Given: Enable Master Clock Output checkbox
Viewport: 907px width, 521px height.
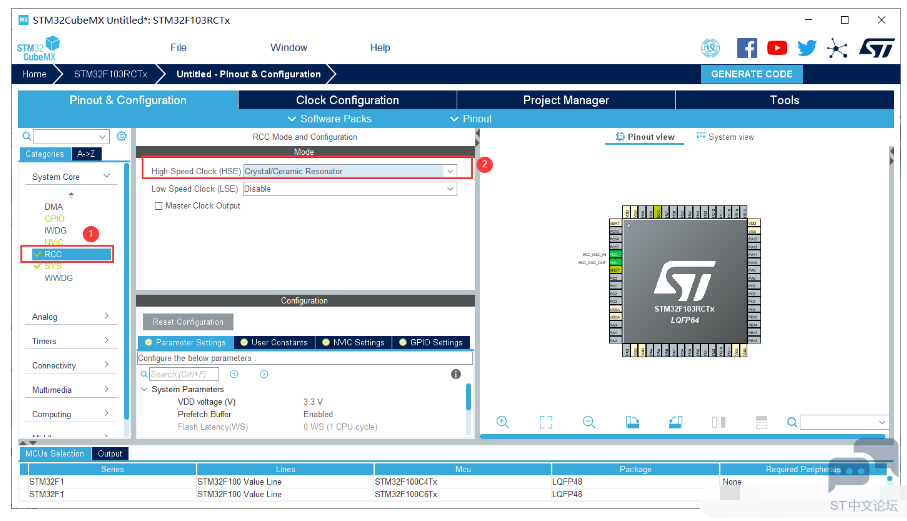Looking at the screenshot, I should tap(158, 206).
